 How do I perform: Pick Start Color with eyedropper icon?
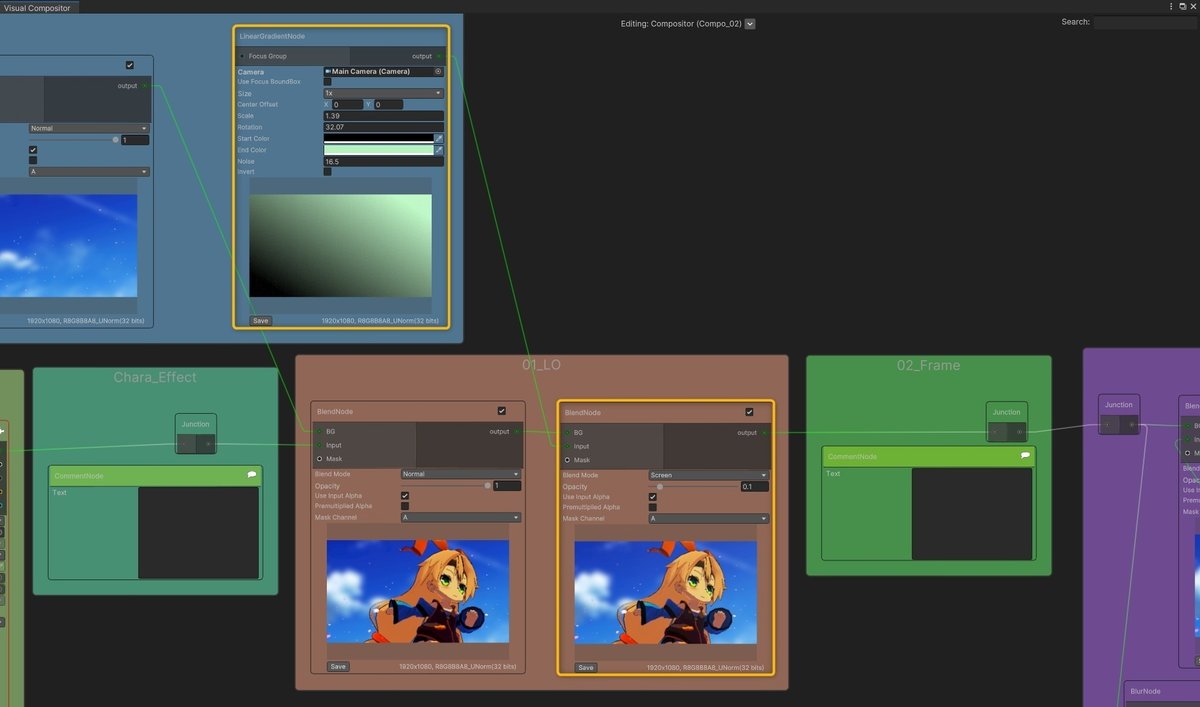click(438, 139)
